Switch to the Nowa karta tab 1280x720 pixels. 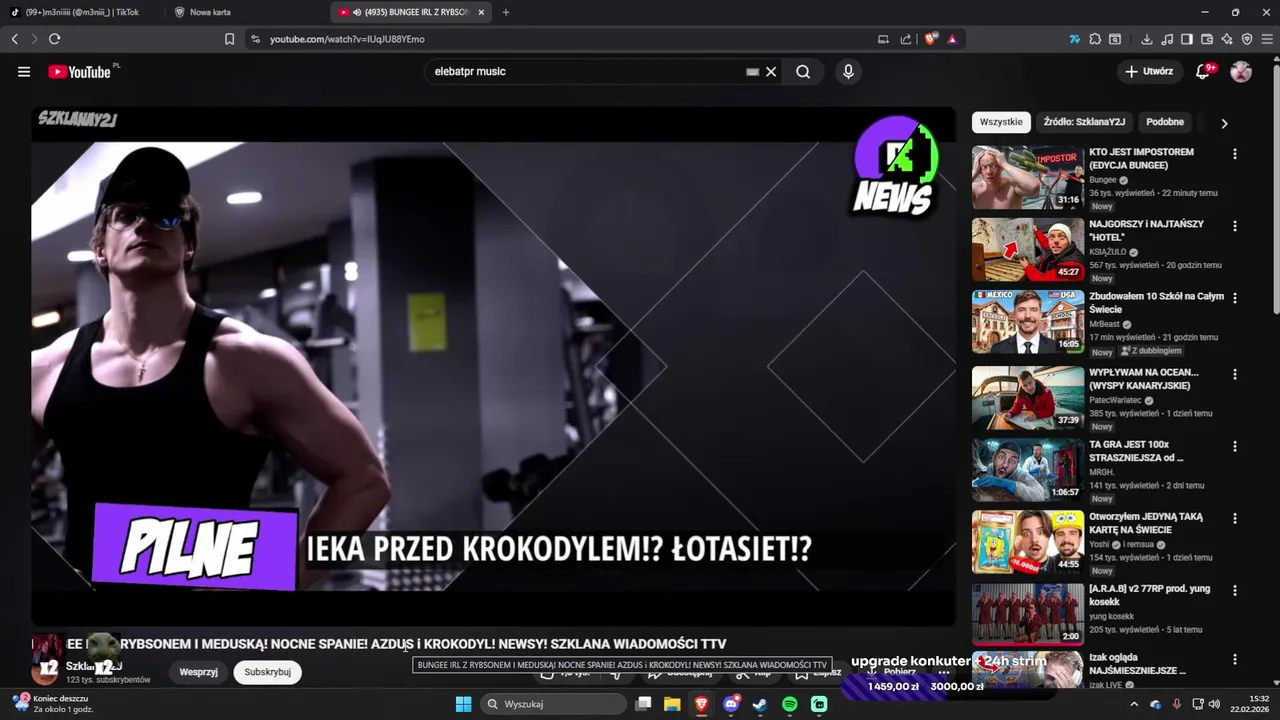(245, 12)
